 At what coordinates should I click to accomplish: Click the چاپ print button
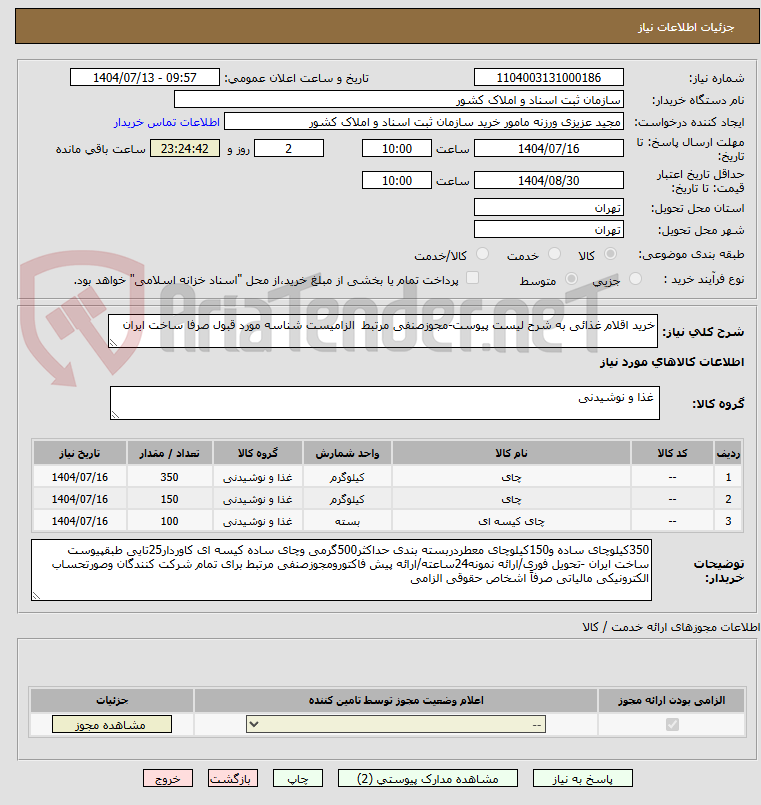(298, 779)
